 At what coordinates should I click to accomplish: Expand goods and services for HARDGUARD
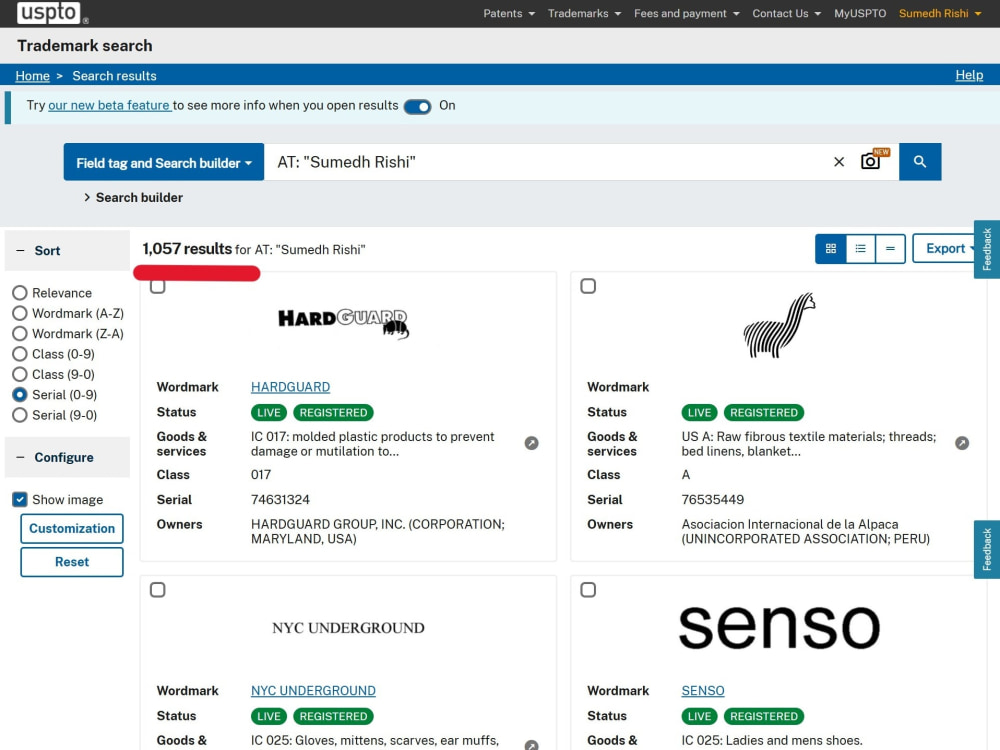[531, 443]
